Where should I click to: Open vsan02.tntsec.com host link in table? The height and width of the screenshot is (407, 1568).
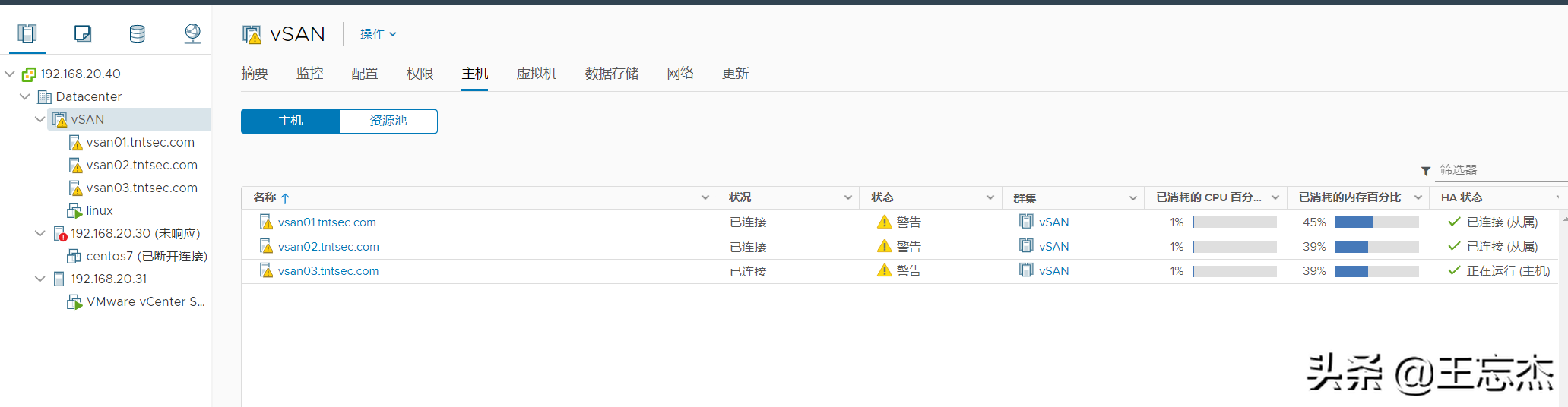[x=328, y=247]
